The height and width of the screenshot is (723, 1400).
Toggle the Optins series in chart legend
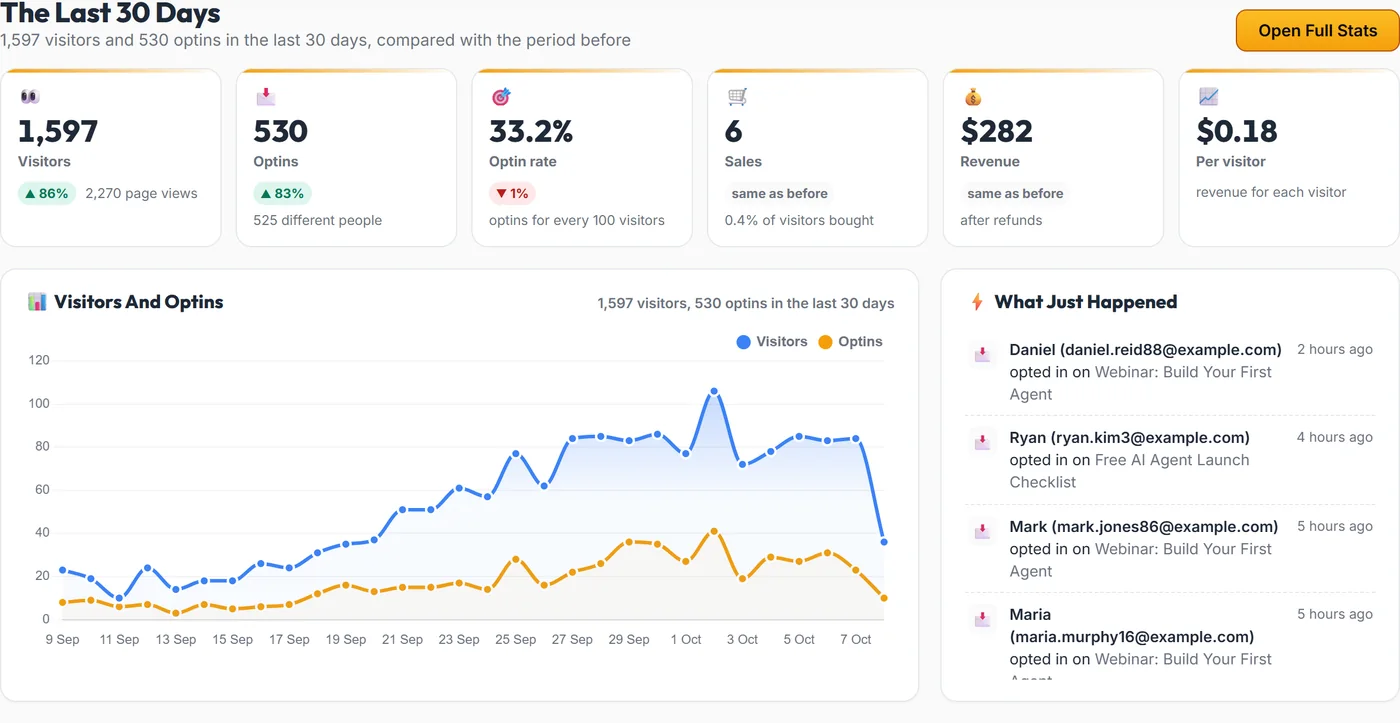click(850, 342)
